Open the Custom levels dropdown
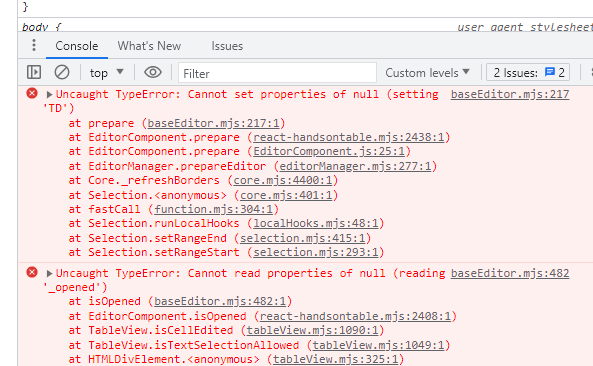593x366 pixels. pyautogui.click(x=427, y=73)
